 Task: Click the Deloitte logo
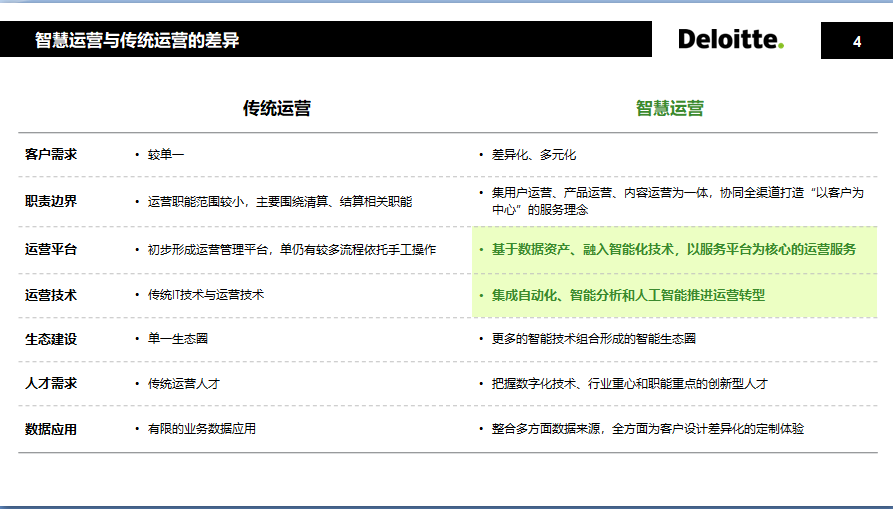[730, 40]
